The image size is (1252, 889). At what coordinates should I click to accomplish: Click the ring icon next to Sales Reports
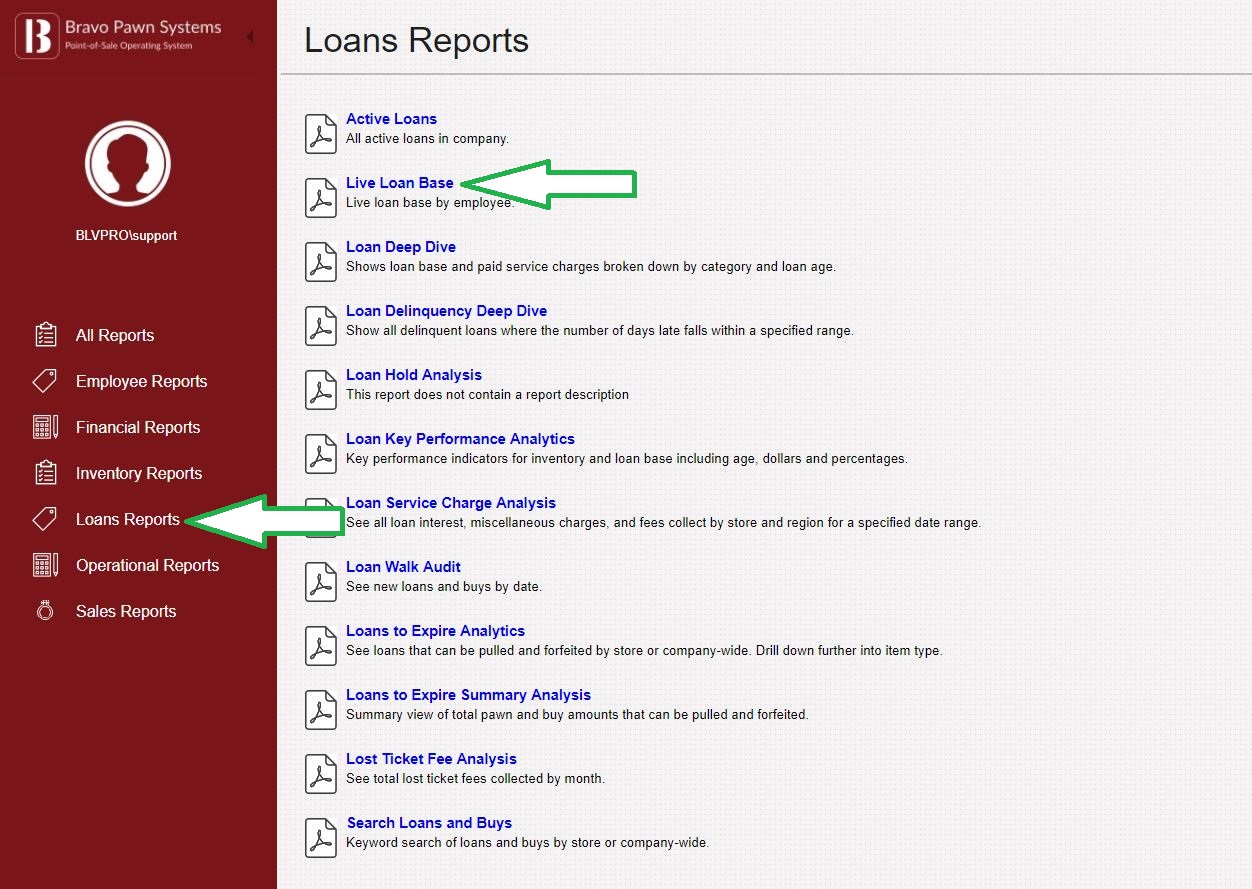[45, 611]
